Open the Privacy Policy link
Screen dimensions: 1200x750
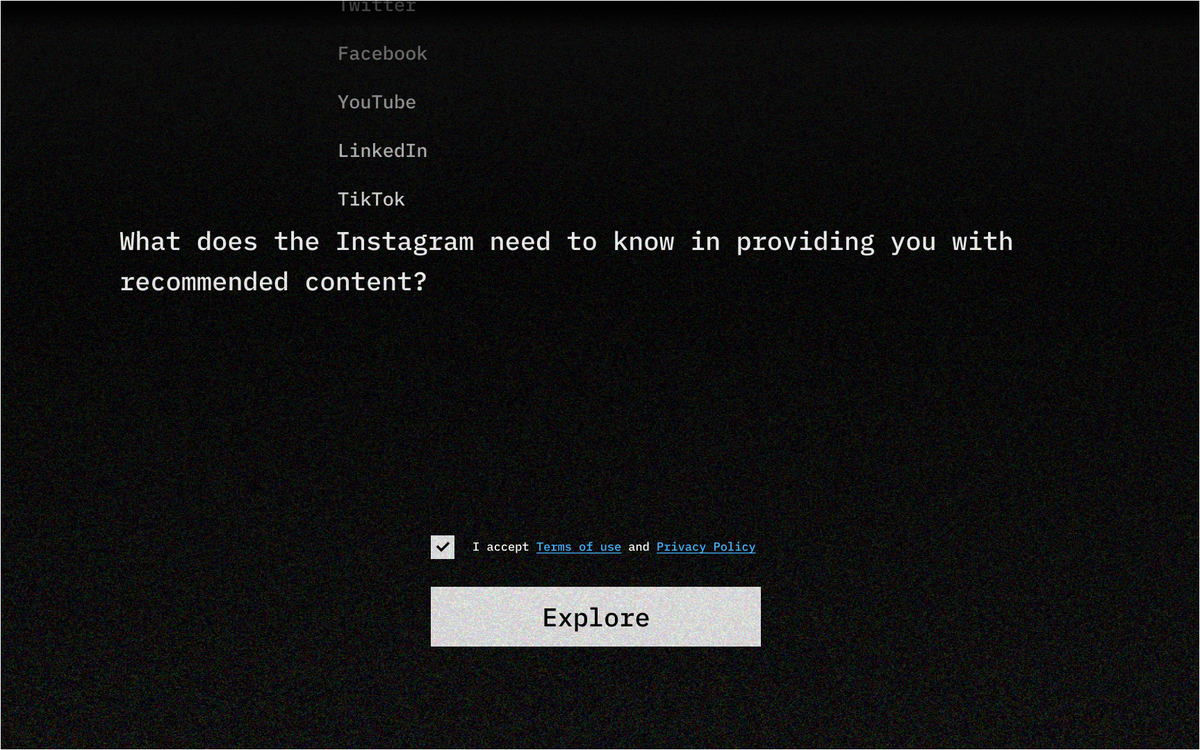tap(706, 547)
